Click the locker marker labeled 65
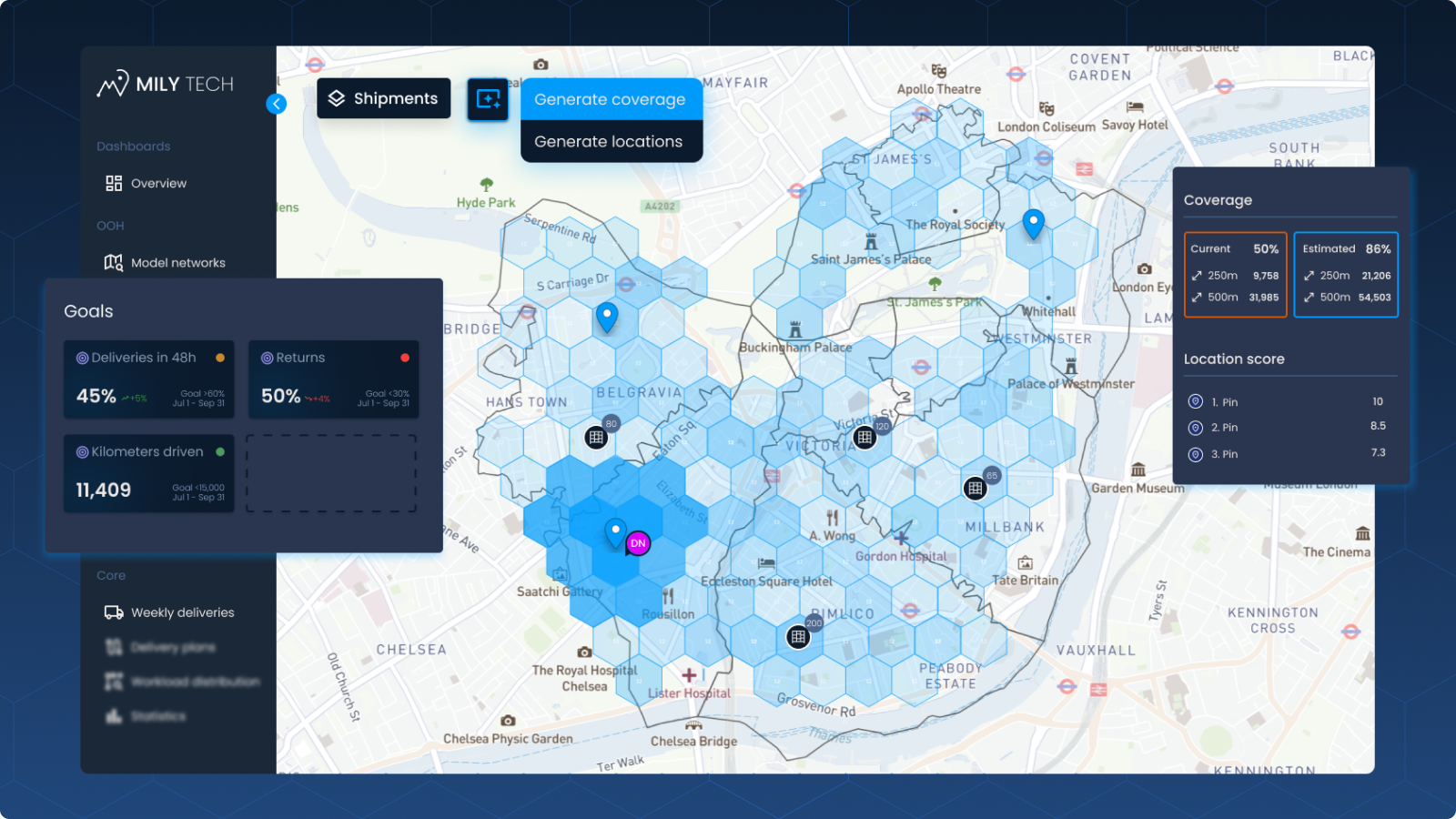 (x=975, y=489)
